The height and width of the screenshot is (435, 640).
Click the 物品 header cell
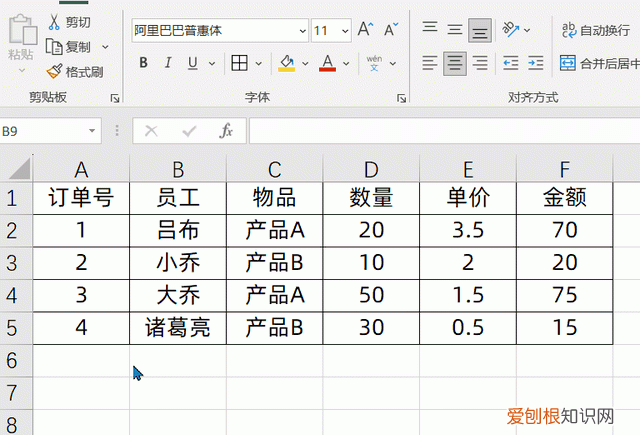pos(275,198)
